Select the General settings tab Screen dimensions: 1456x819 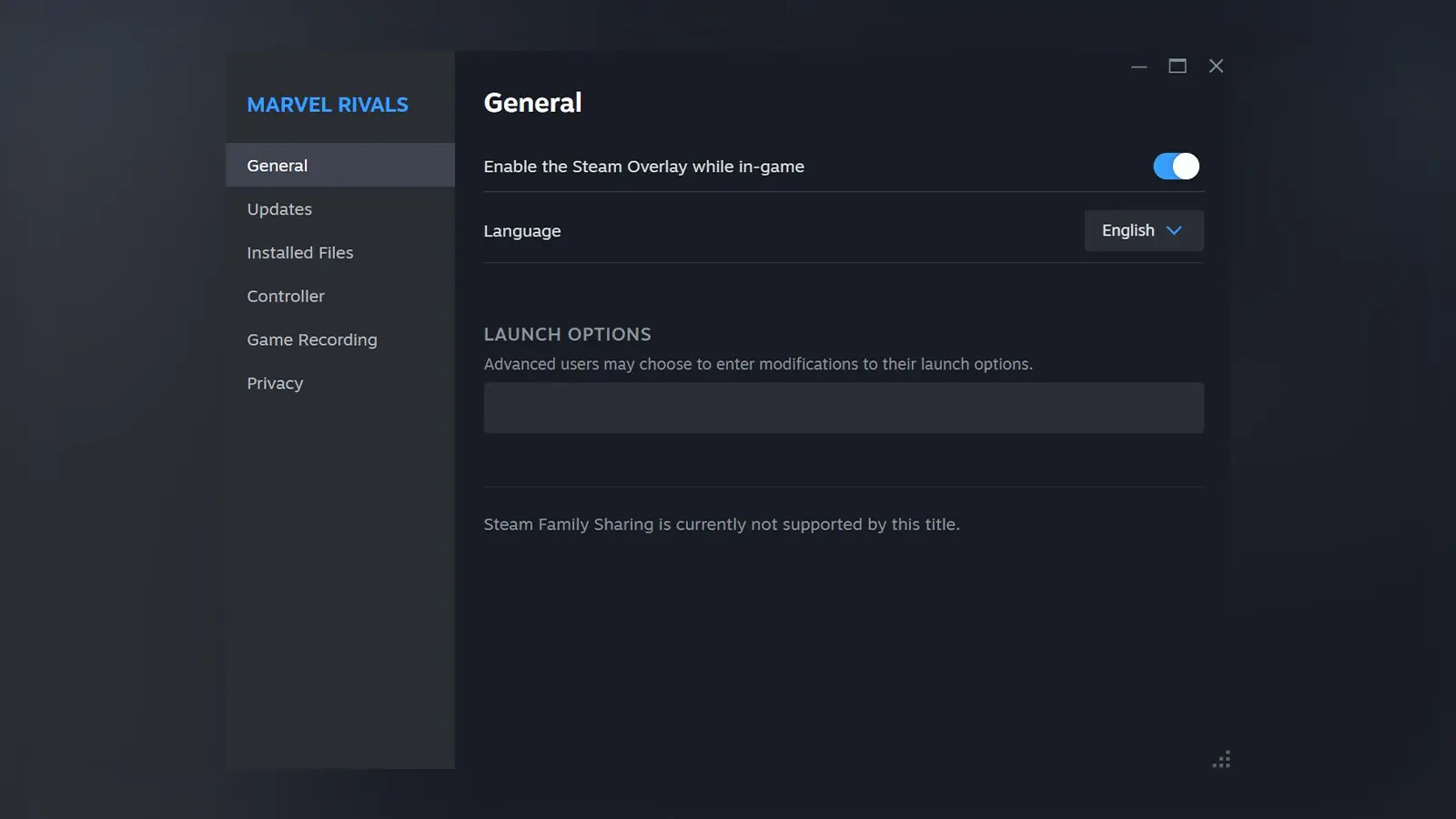coord(277,165)
